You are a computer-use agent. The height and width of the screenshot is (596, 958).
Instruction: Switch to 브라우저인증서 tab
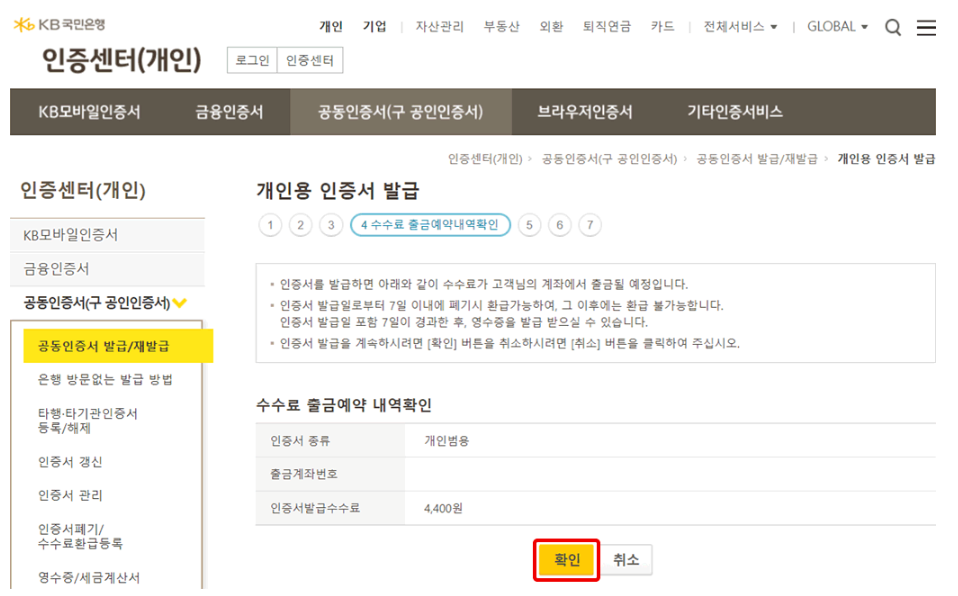click(584, 112)
